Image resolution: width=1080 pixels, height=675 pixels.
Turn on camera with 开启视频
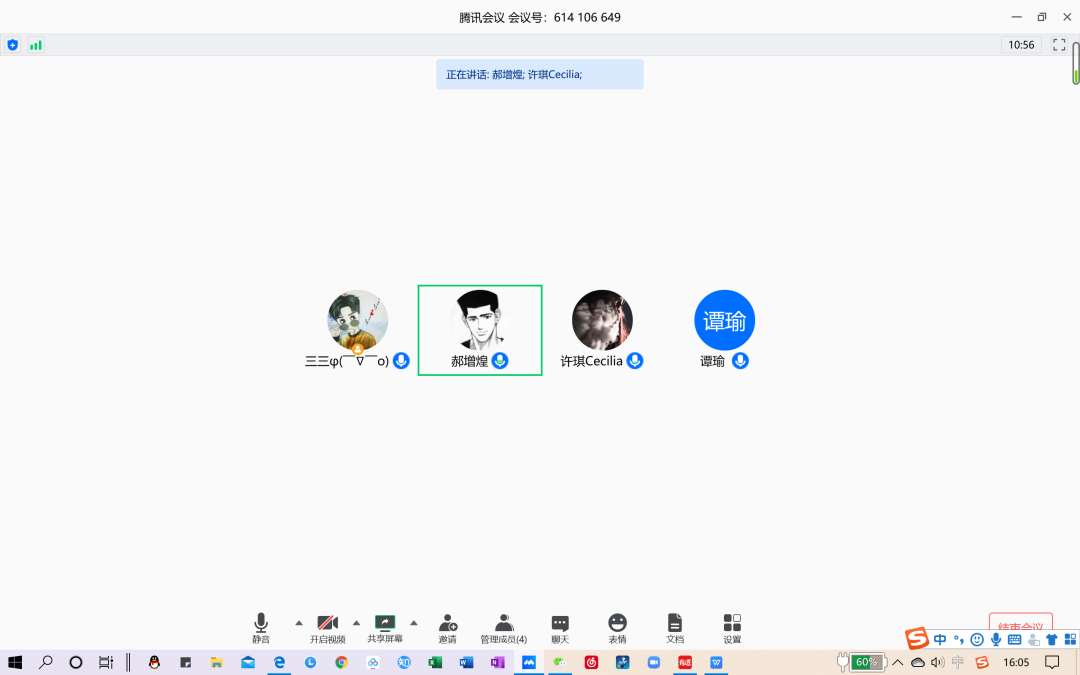tap(327, 627)
